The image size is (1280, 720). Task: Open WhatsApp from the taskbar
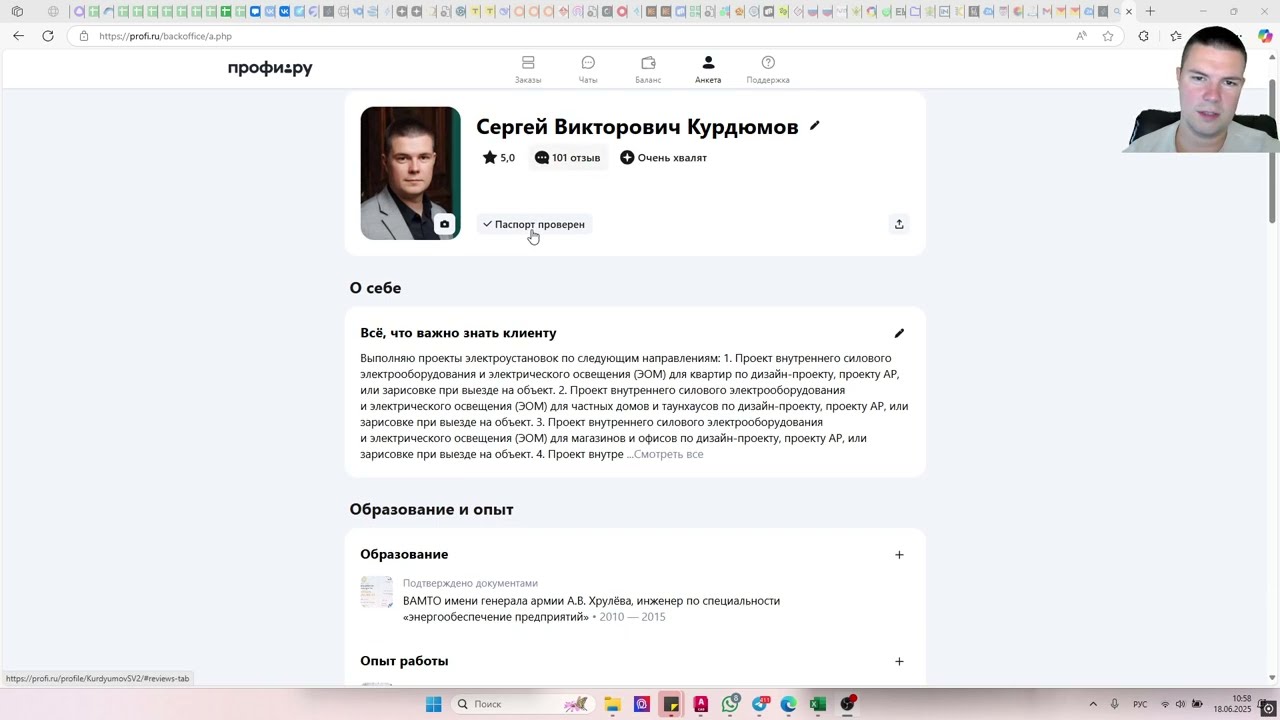731,704
